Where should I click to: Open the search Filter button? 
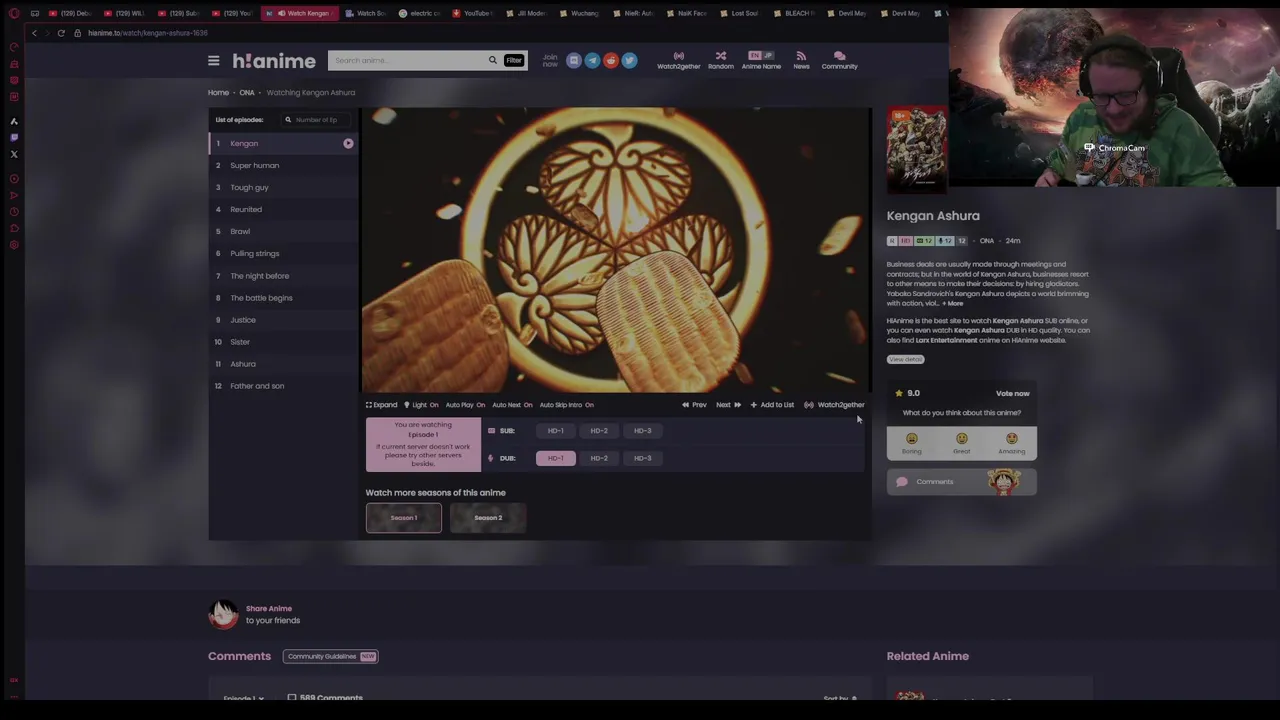tap(514, 60)
